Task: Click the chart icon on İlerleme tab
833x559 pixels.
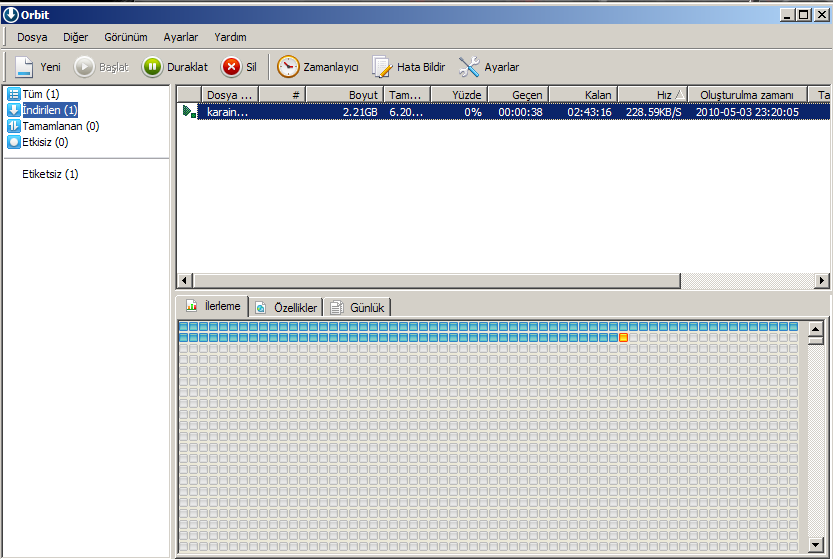Action: (x=192, y=306)
